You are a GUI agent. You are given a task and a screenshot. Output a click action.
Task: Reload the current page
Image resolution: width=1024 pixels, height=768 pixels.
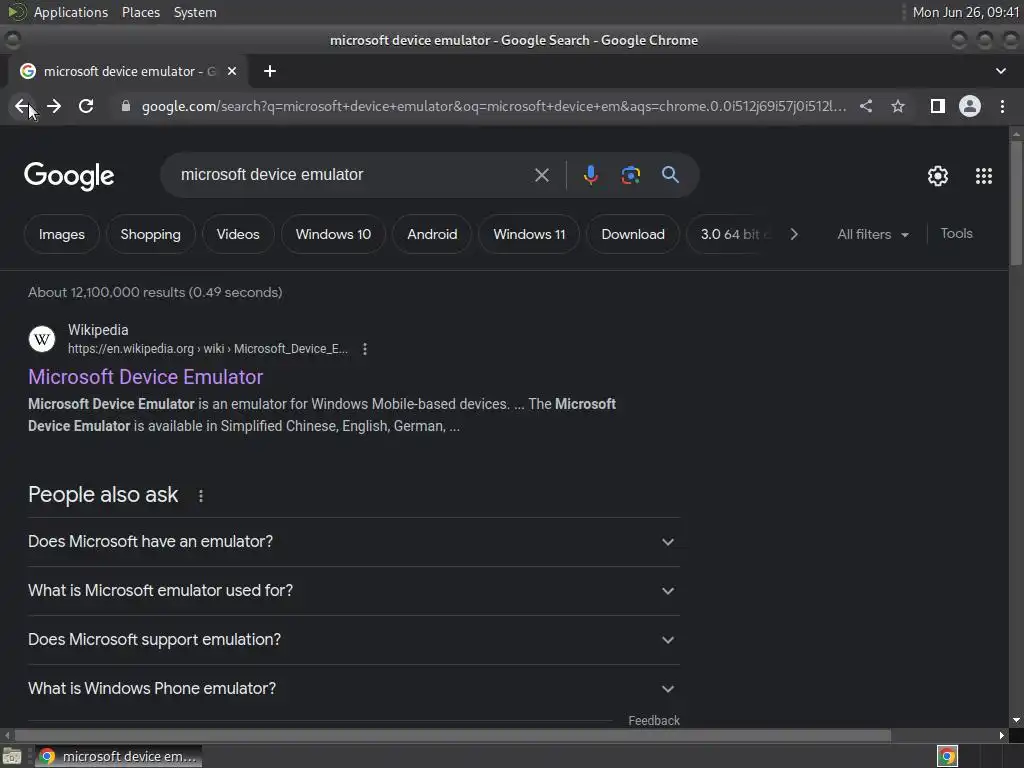[x=86, y=106]
